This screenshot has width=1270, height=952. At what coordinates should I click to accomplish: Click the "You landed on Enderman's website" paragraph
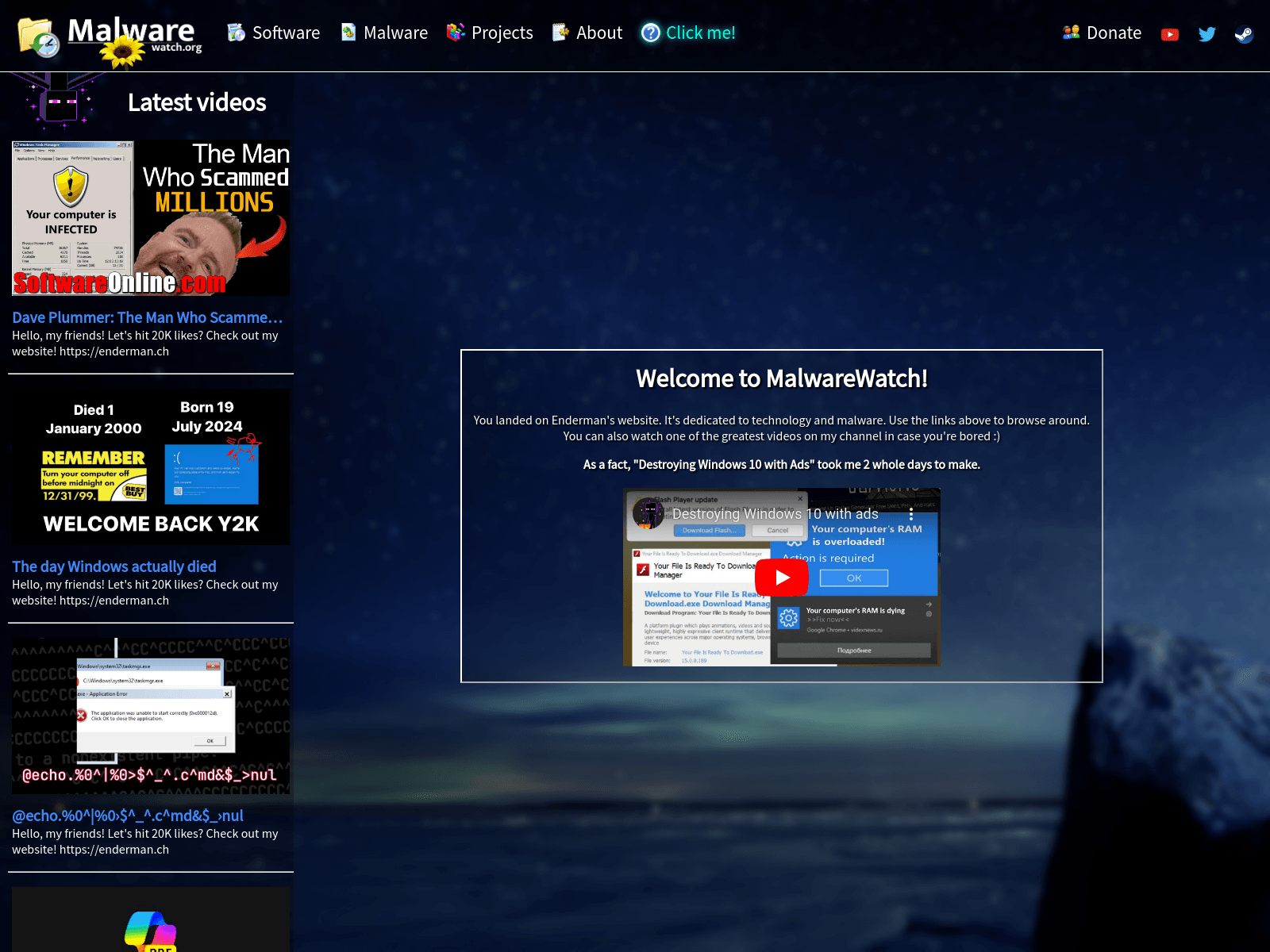pos(782,428)
